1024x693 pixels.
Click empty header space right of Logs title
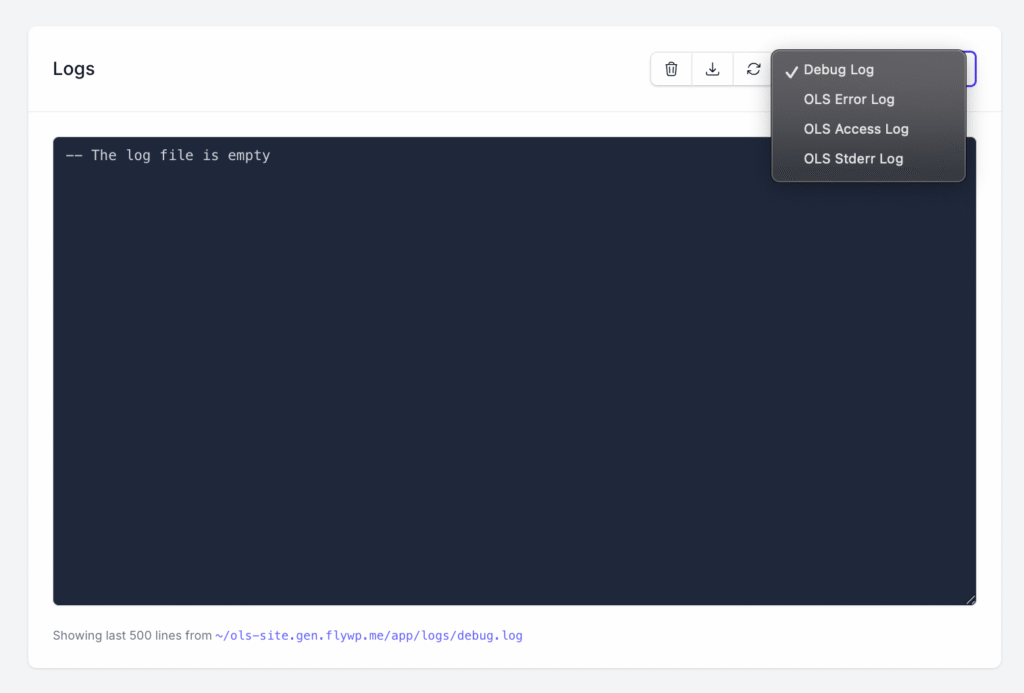(x=372, y=69)
